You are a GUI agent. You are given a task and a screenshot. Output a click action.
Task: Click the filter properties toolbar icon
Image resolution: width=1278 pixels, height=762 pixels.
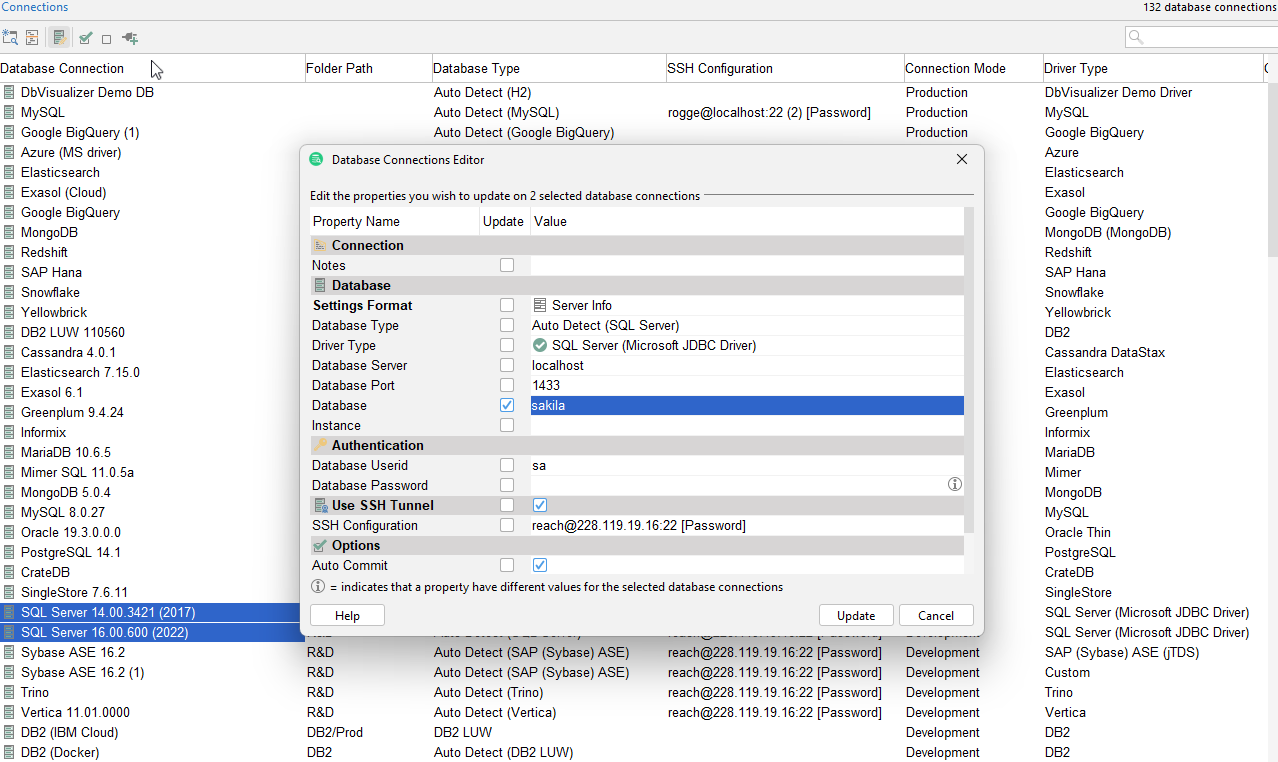[x=30, y=38]
